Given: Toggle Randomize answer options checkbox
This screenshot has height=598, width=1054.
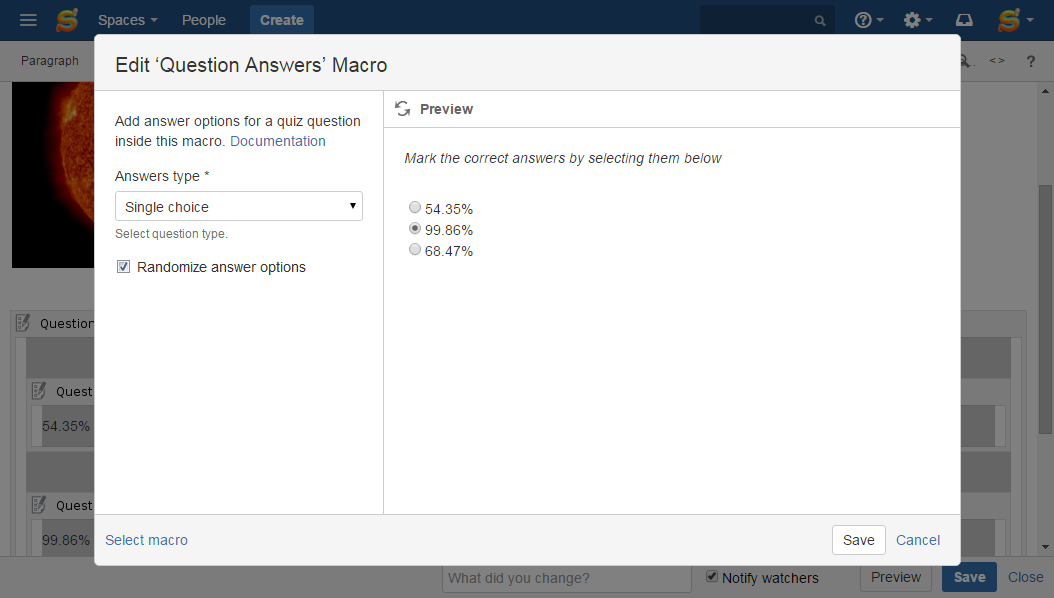Looking at the screenshot, I should [124, 267].
